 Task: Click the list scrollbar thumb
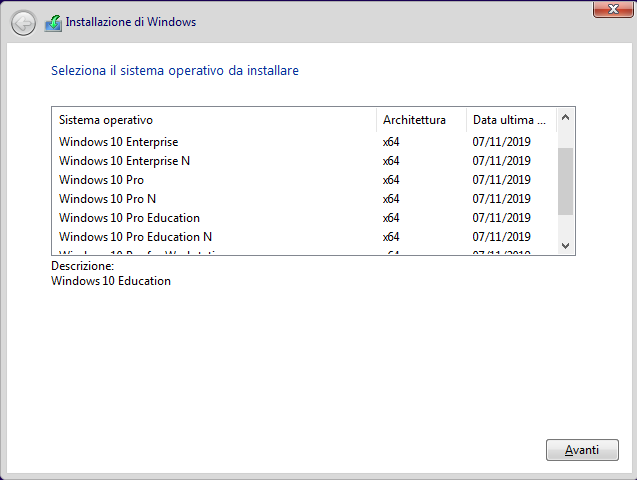(565, 181)
